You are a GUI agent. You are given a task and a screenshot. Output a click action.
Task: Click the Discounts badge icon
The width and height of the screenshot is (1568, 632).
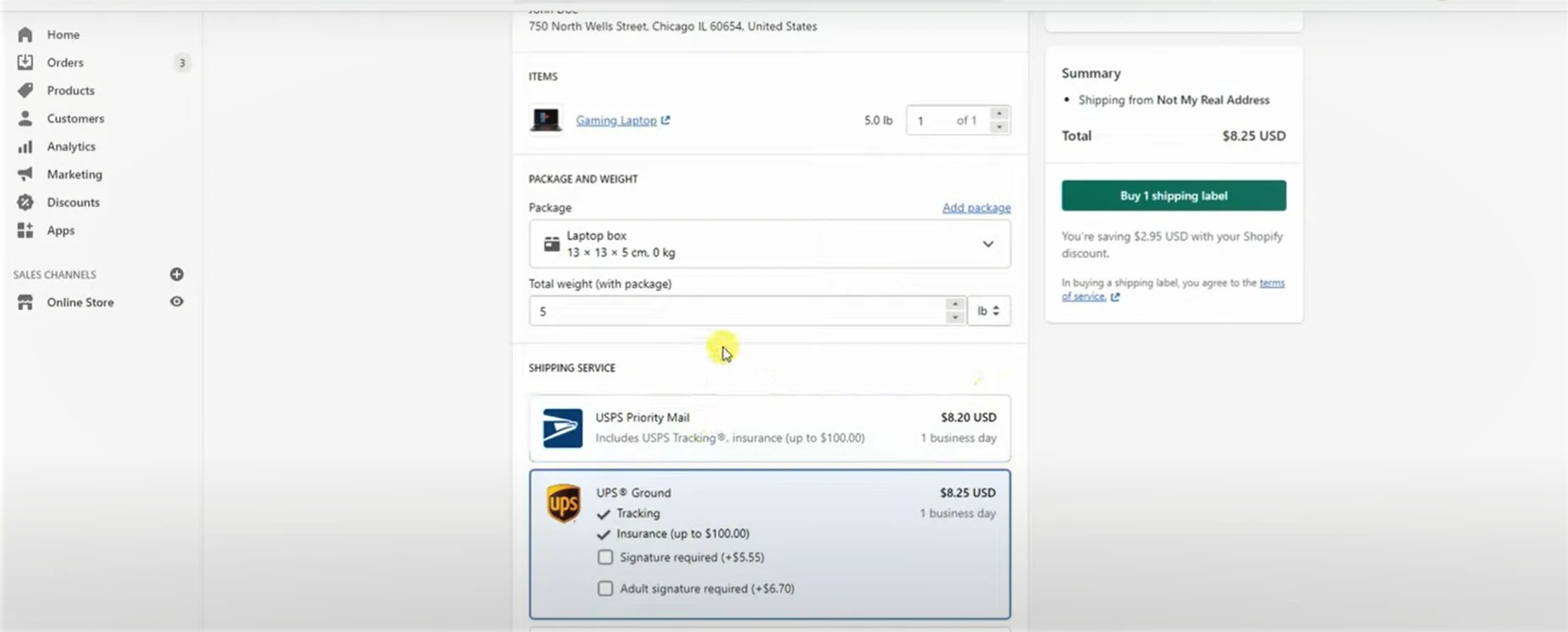pyautogui.click(x=25, y=202)
